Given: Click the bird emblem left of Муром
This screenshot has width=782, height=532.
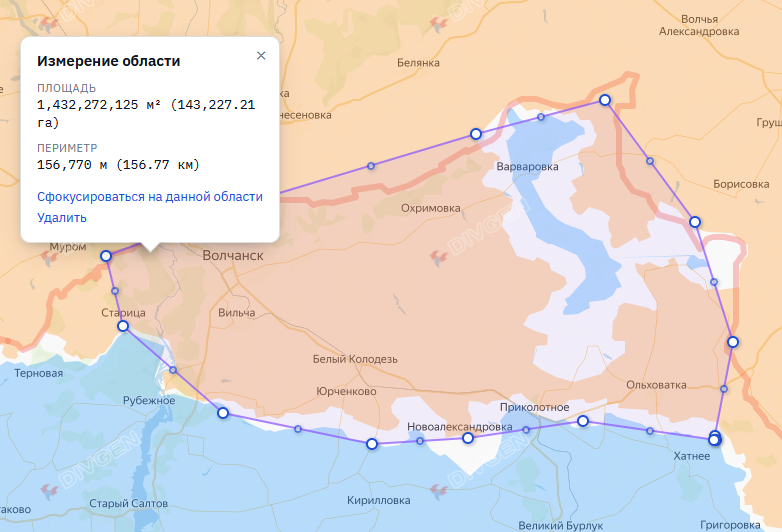Looking at the screenshot, I should click(49, 258).
